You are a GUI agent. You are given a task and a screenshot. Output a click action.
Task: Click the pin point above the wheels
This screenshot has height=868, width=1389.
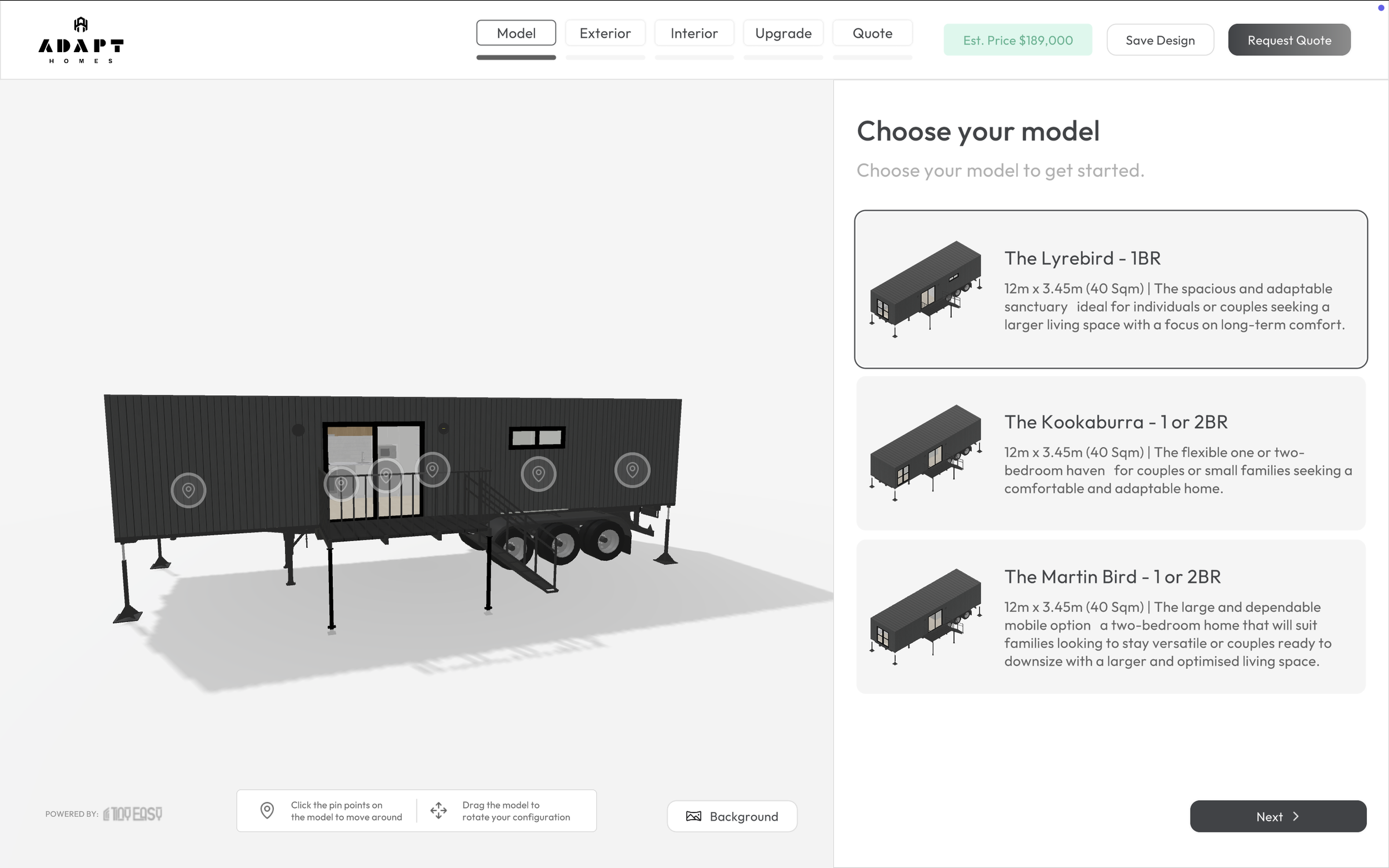click(537, 474)
